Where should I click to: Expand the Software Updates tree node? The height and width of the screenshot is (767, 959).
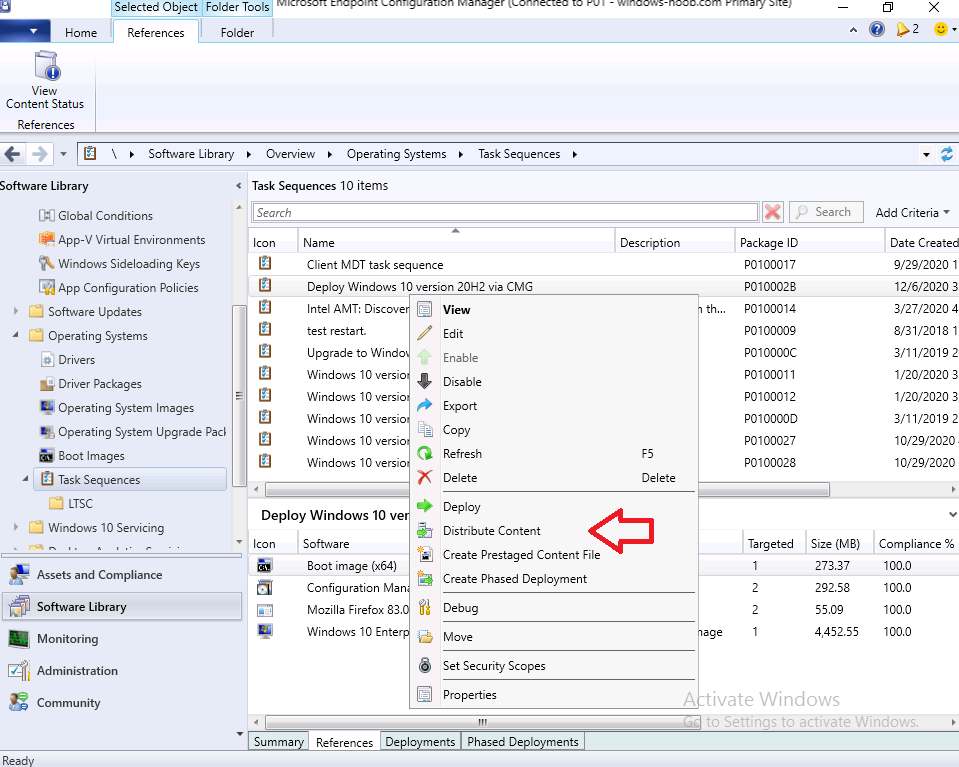click(x=16, y=311)
